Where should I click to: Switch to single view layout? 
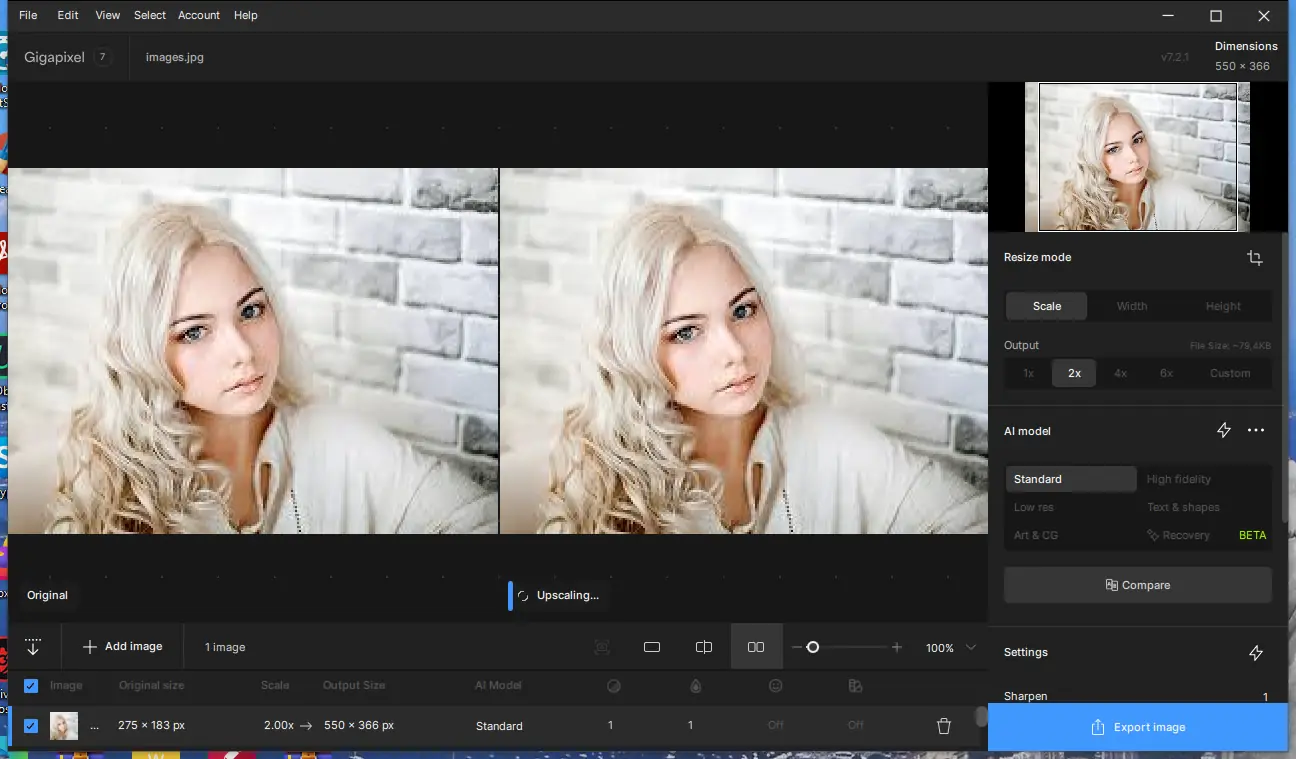tap(652, 647)
